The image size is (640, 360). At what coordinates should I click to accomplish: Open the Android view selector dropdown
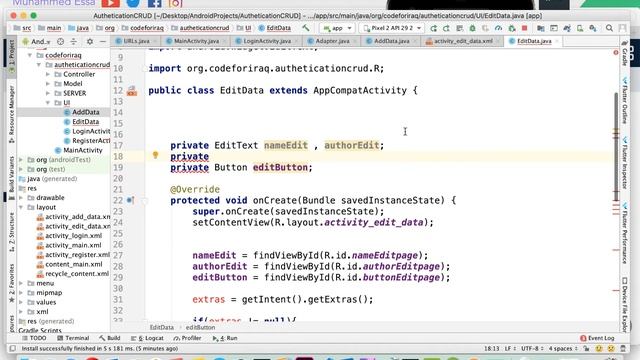(36, 42)
